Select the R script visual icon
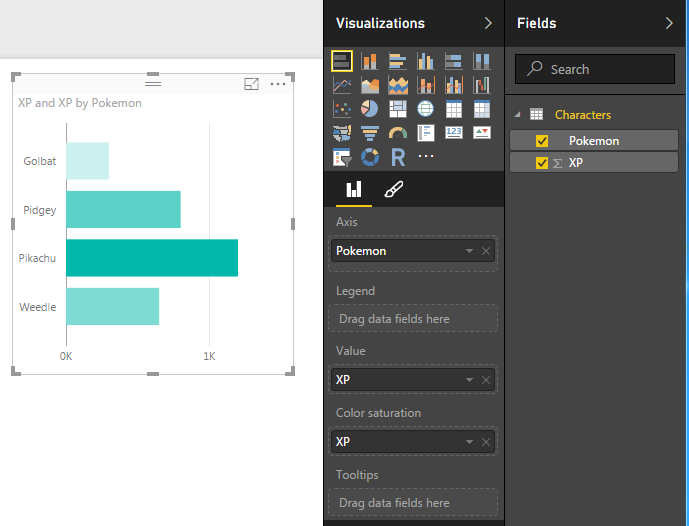 tap(398, 157)
